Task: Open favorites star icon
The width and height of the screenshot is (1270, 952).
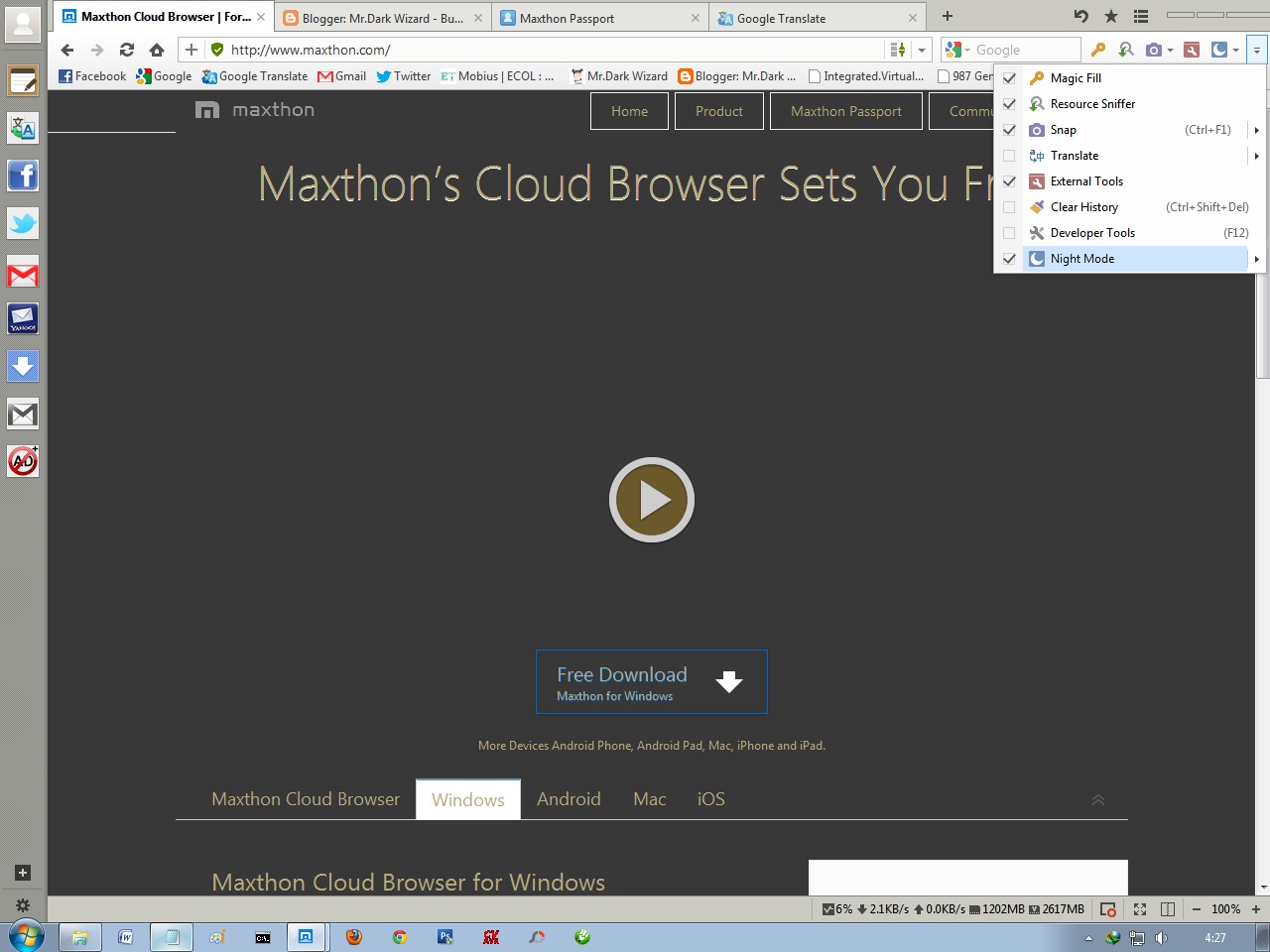Action: pyautogui.click(x=1111, y=16)
